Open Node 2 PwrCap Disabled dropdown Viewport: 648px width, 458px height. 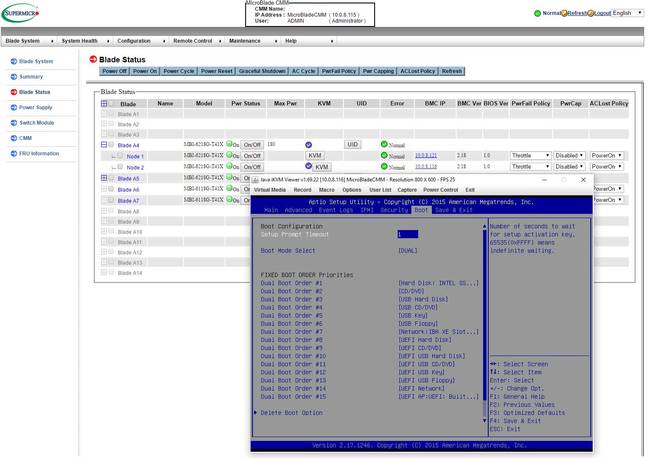(x=569, y=167)
